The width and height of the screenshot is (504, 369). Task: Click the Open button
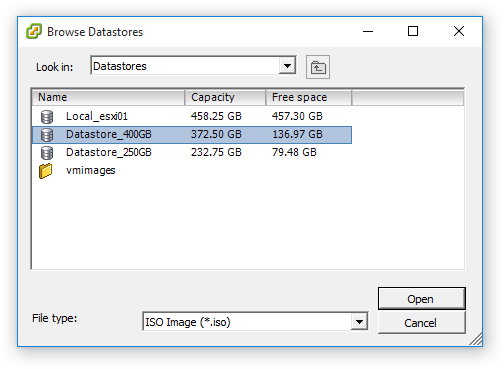pyautogui.click(x=422, y=299)
